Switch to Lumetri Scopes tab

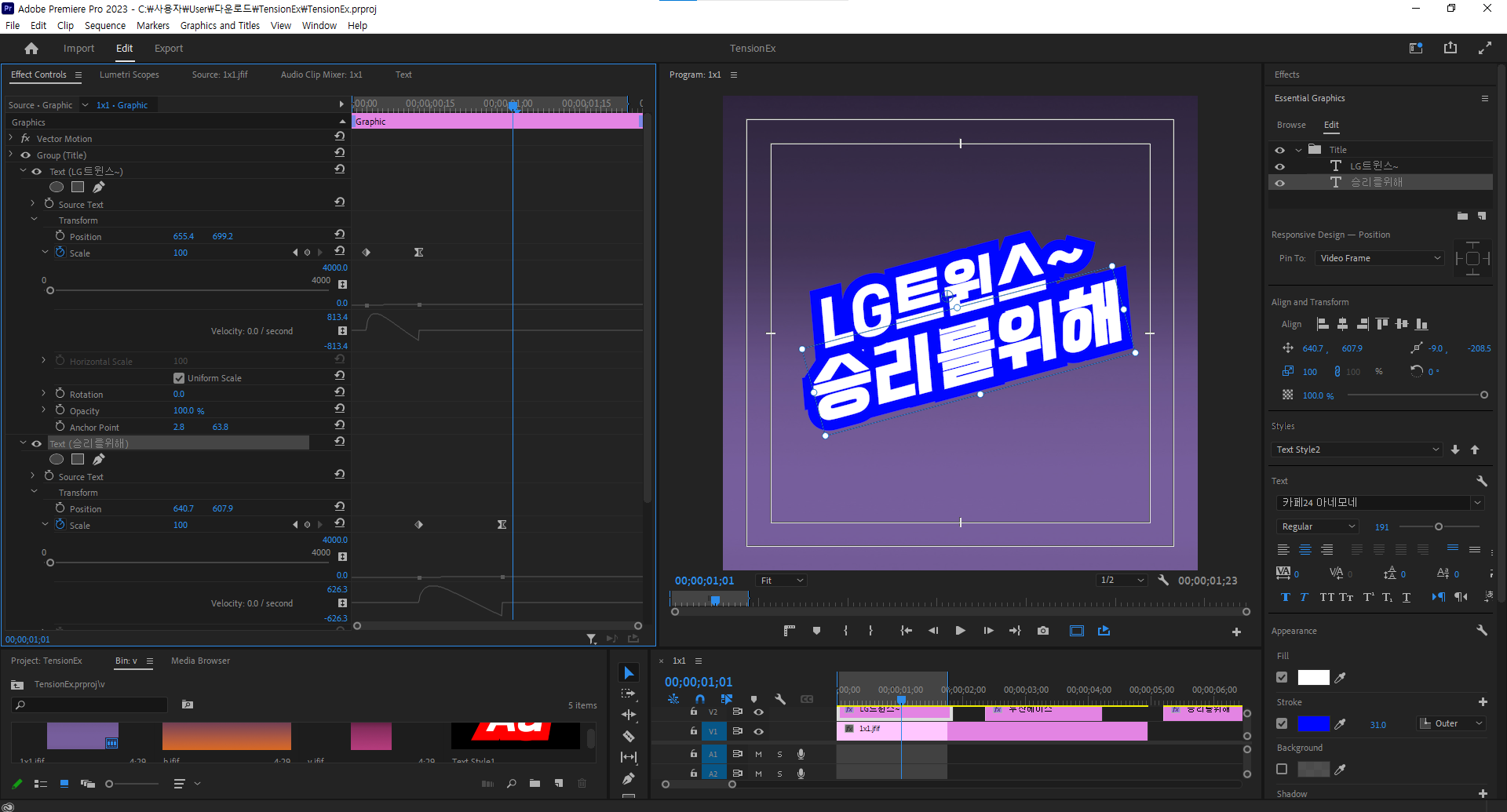pyautogui.click(x=130, y=75)
